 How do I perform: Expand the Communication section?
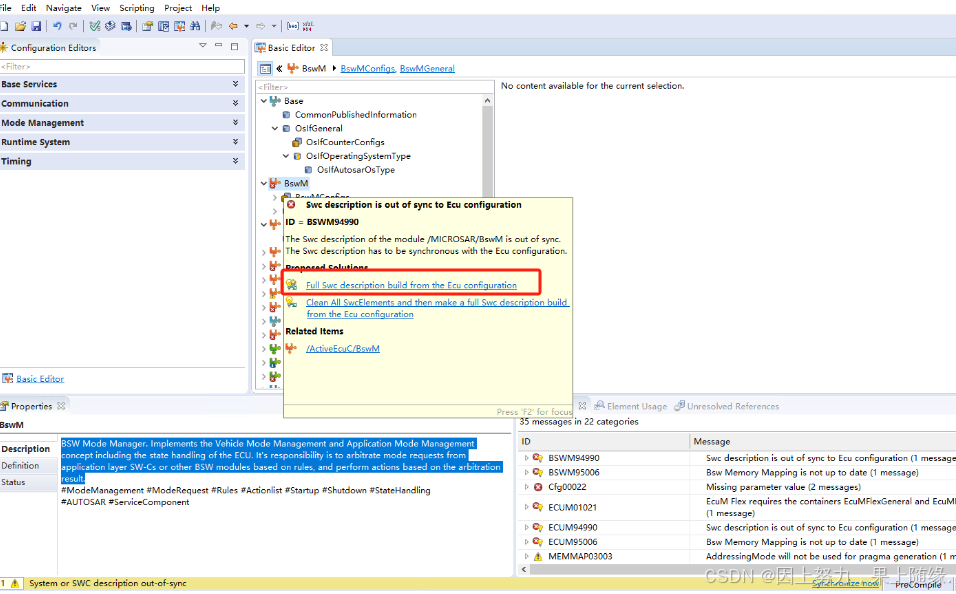pos(235,103)
